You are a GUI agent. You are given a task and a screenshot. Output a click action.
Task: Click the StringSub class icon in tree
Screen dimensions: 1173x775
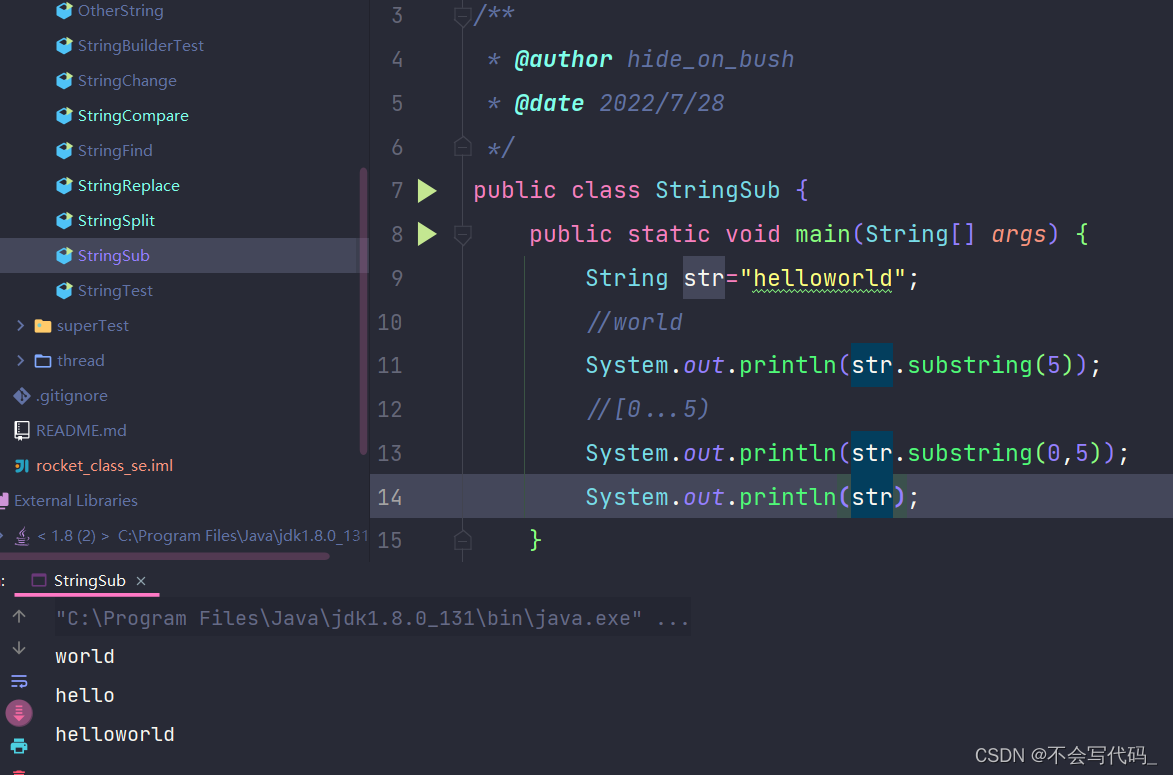64,256
